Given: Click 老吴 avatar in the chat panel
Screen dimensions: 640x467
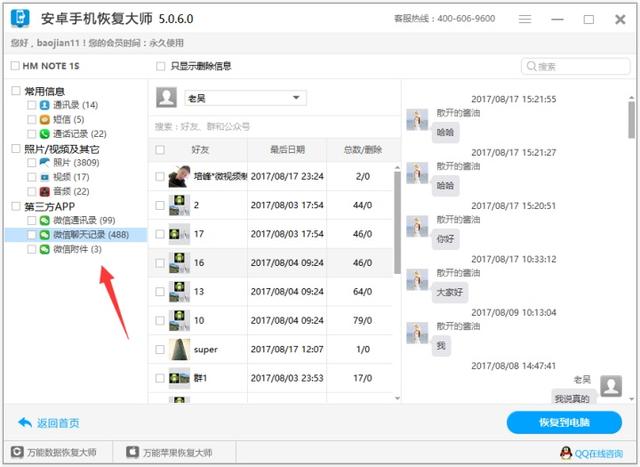Looking at the screenshot, I should coord(611,386).
